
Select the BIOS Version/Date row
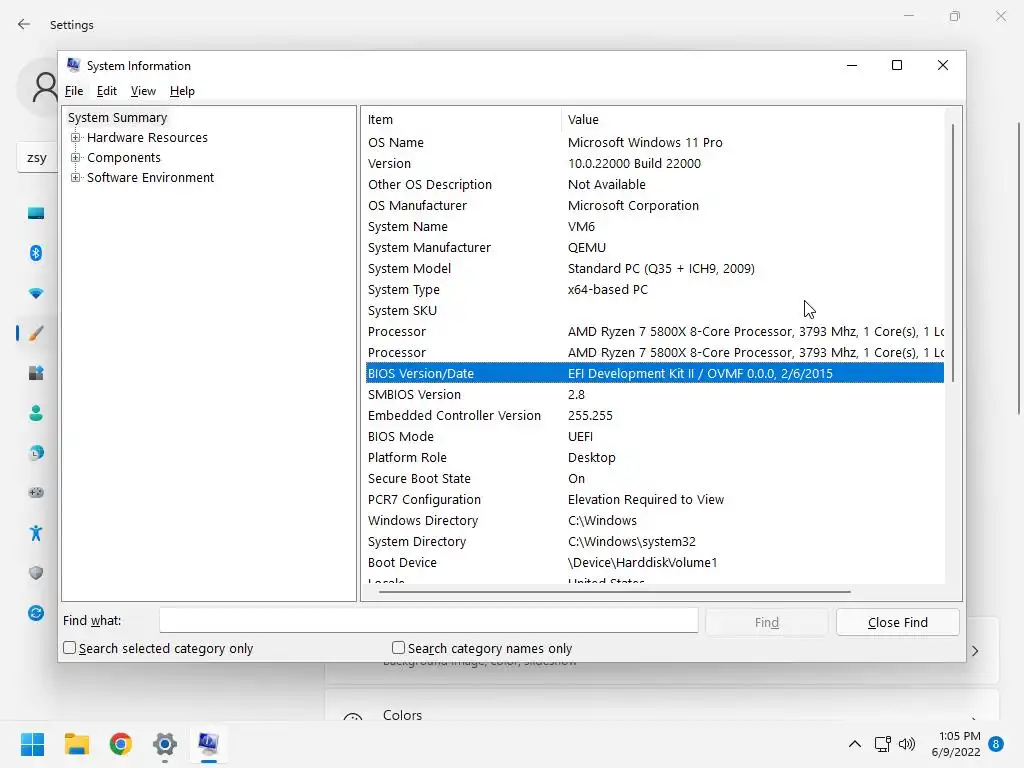point(655,374)
